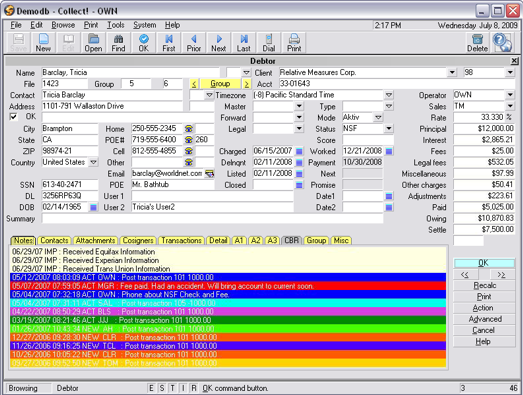Send email via the Email field icon
The height and width of the screenshot is (395, 523).
click(x=209, y=173)
